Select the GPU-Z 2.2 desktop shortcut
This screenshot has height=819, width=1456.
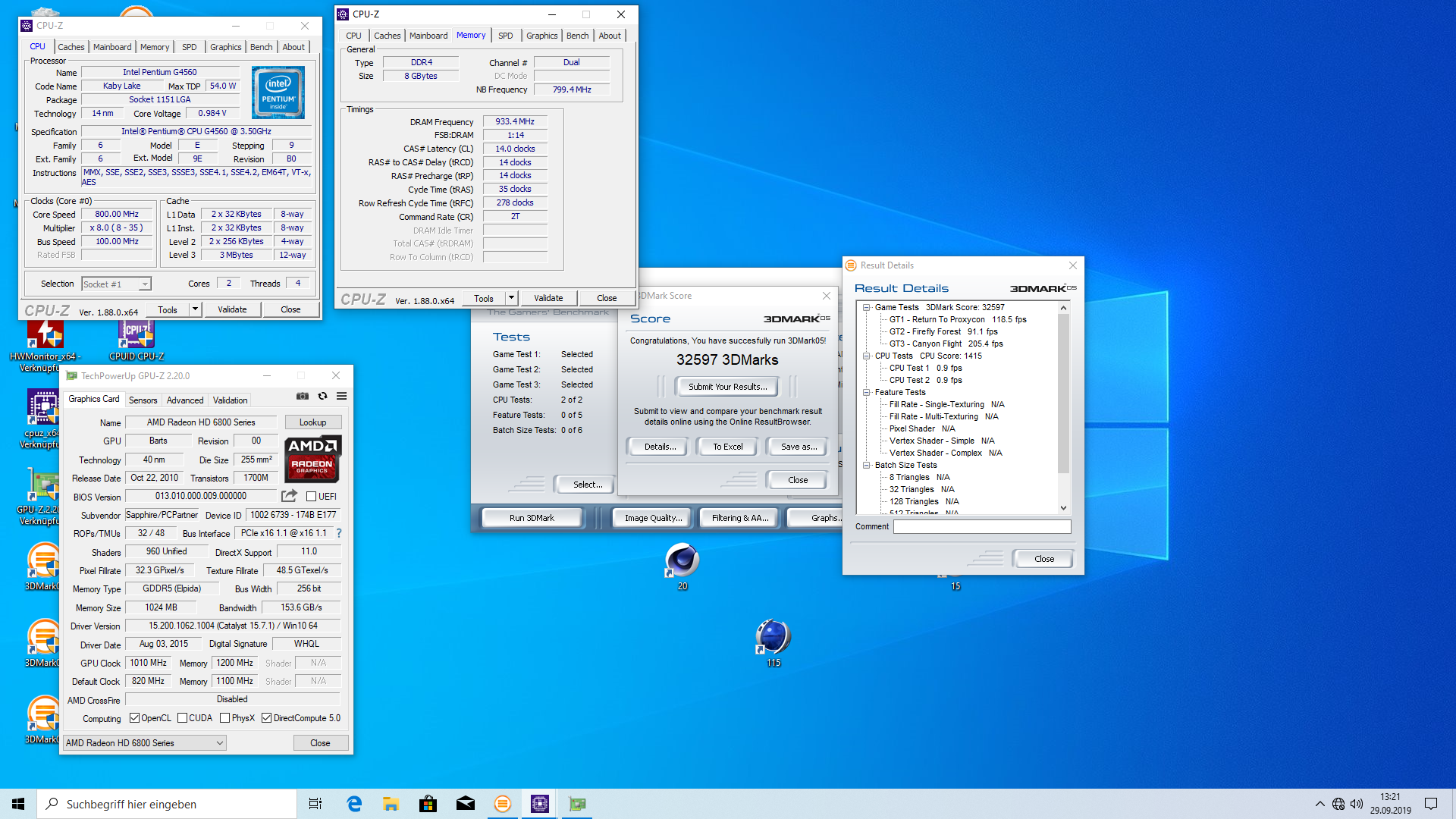[42, 495]
